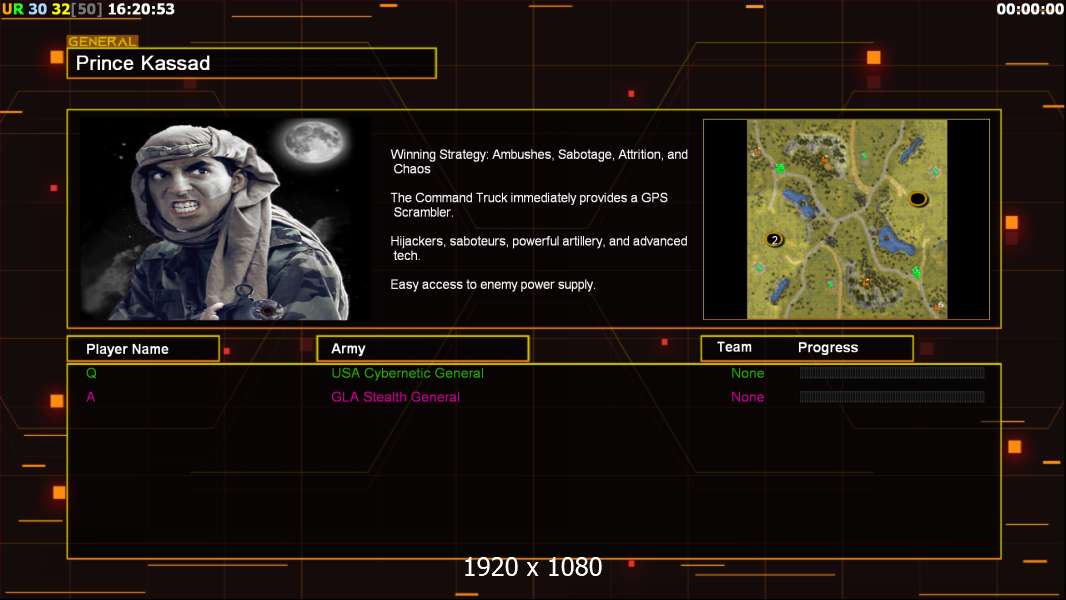The image size is (1066, 600).
Task: Select player Q in the list
Action: coord(91,373)
